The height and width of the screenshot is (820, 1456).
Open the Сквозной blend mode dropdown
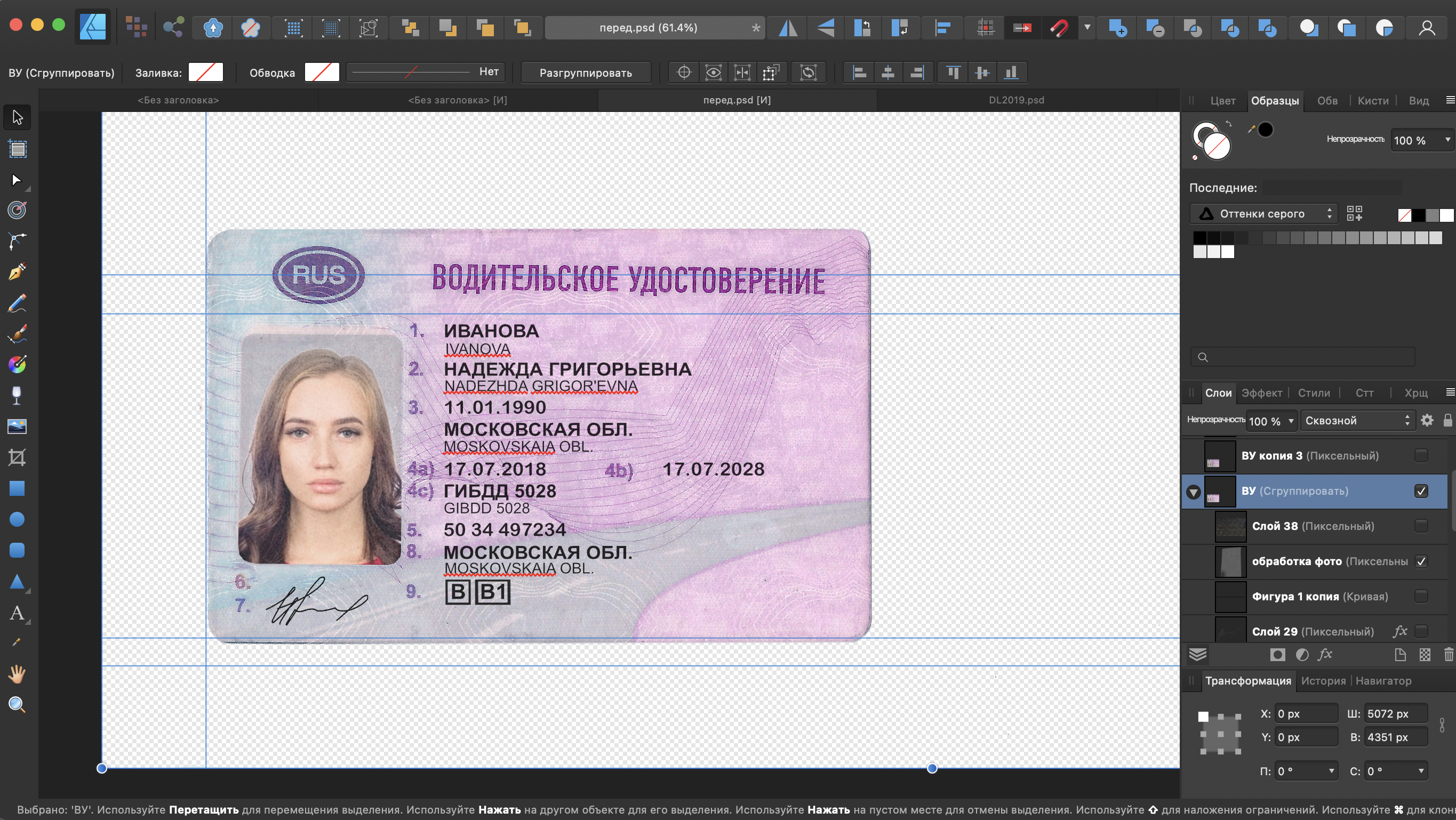click(x=1356, y=421)
